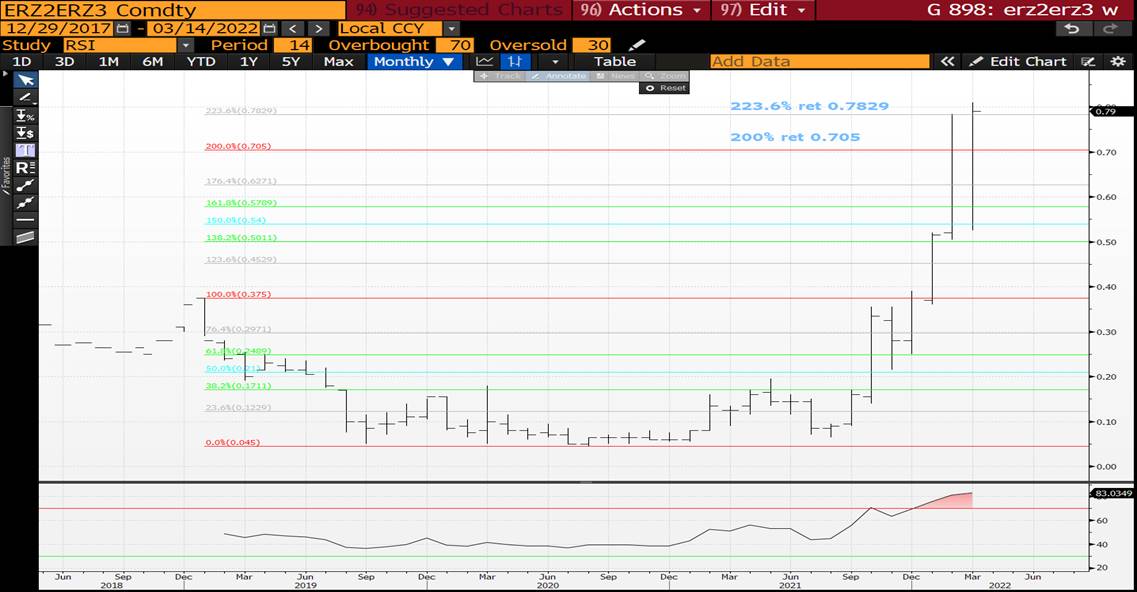
Task: Set range to Max
Action: [x=338, y=62]
